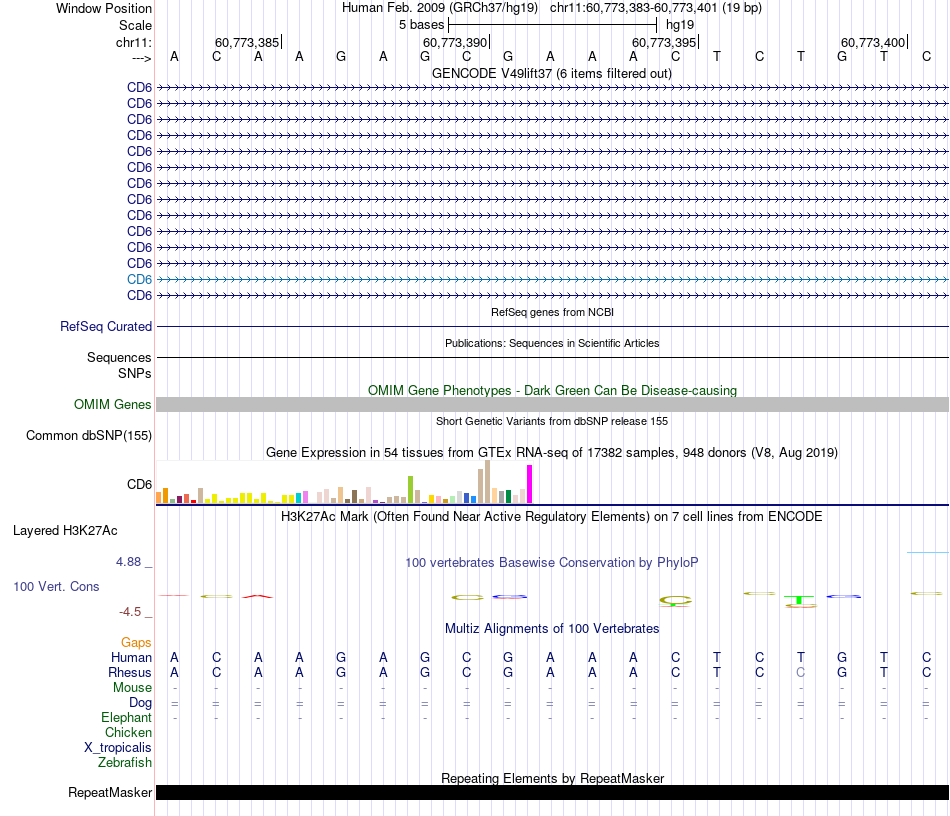Open the Common dbSNP(155) track label
Viewport: 950px width, 816px height.
(x=88, y=436)
